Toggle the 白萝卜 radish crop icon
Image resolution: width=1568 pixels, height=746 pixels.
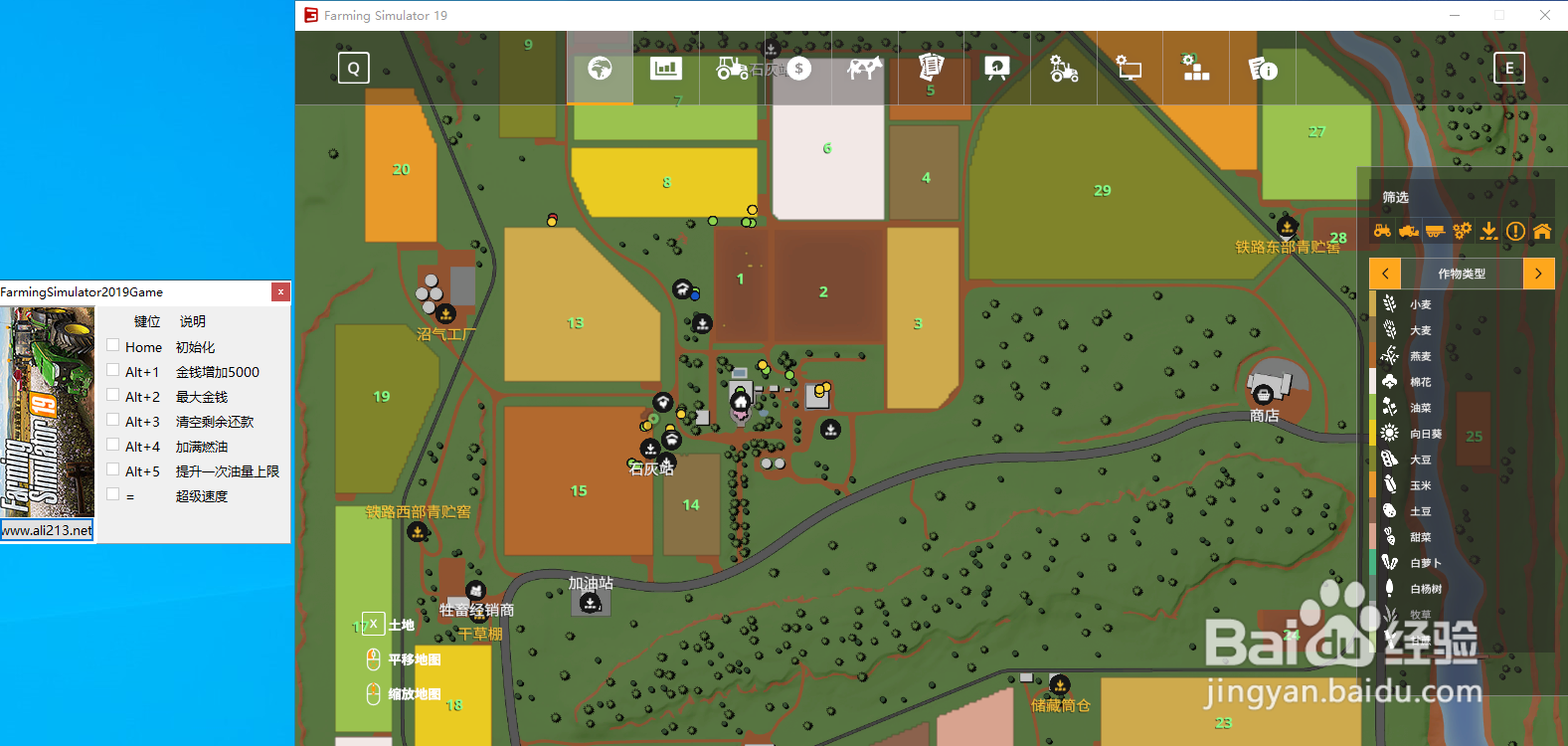point(1390,562)
